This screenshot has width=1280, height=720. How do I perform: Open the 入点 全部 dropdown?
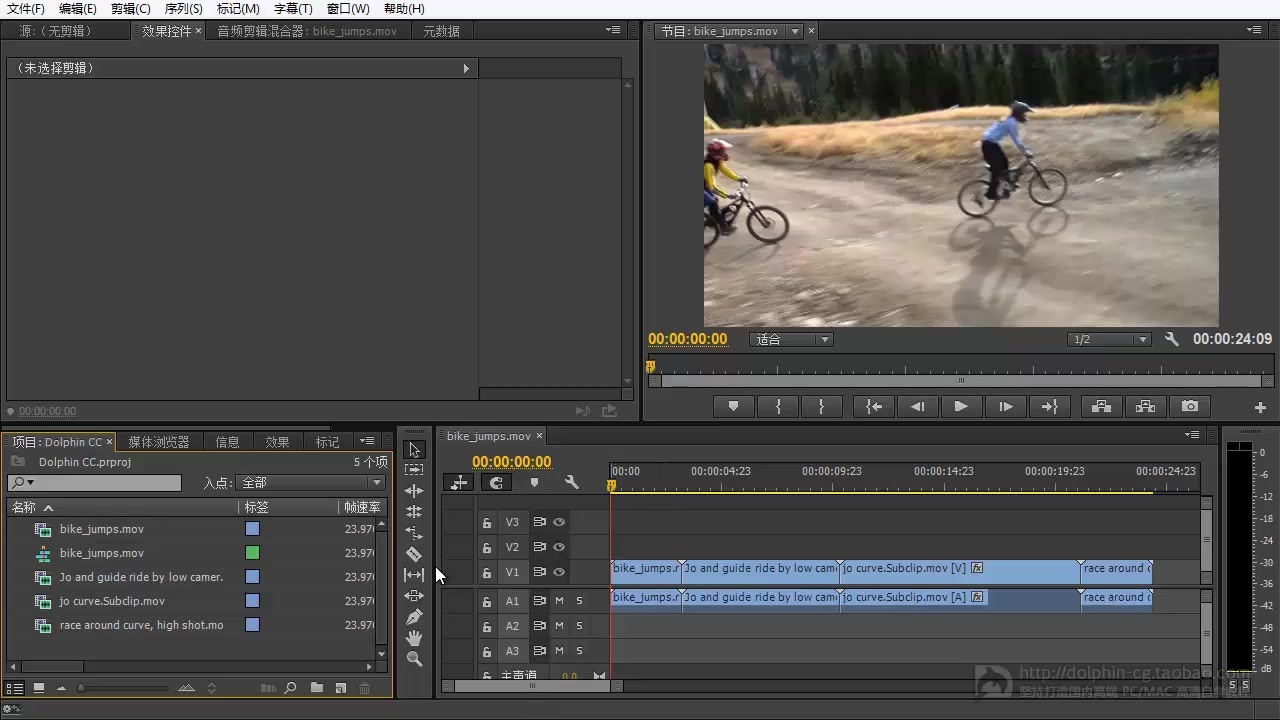coord(310,483)
